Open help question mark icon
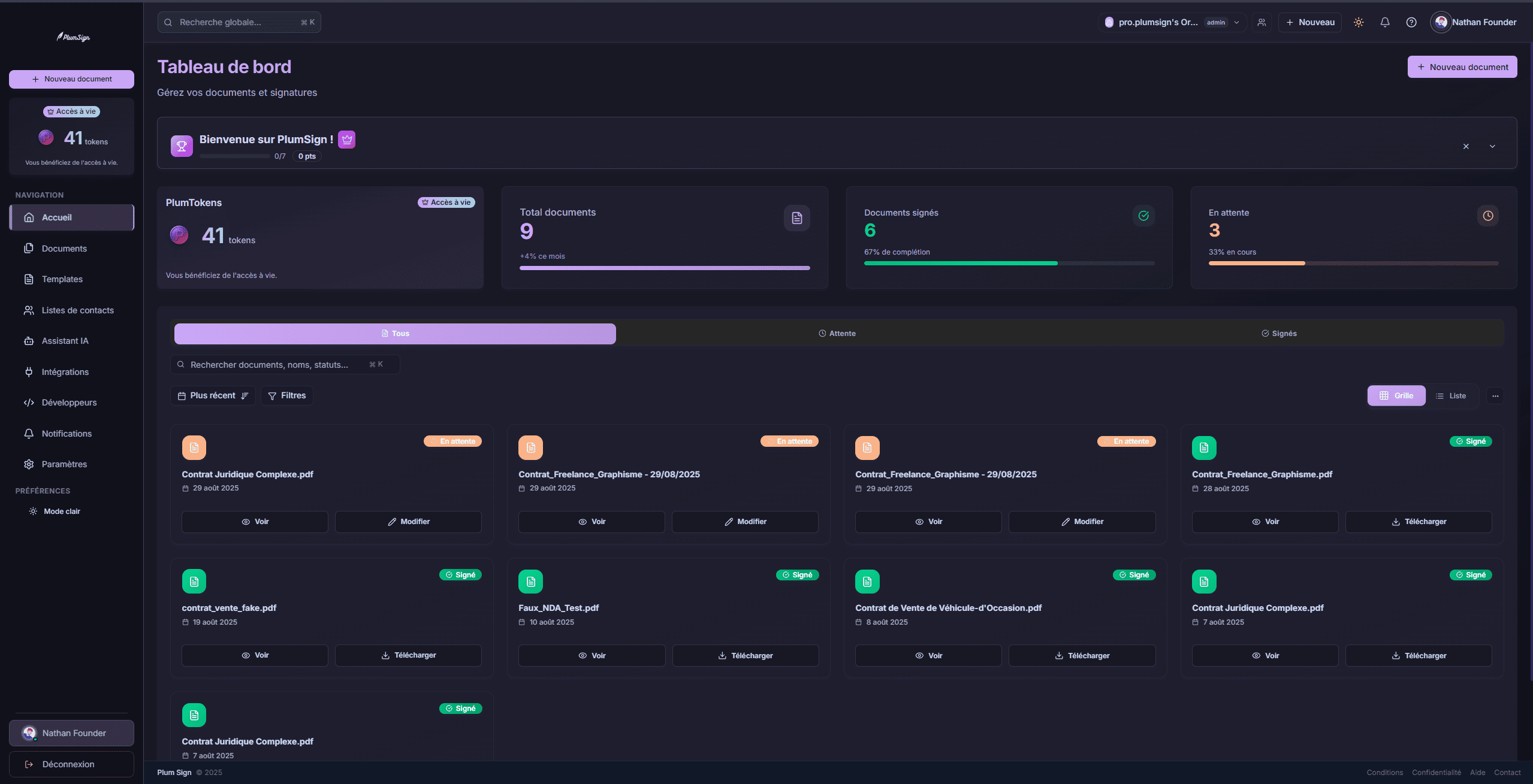 point(1411,22)
